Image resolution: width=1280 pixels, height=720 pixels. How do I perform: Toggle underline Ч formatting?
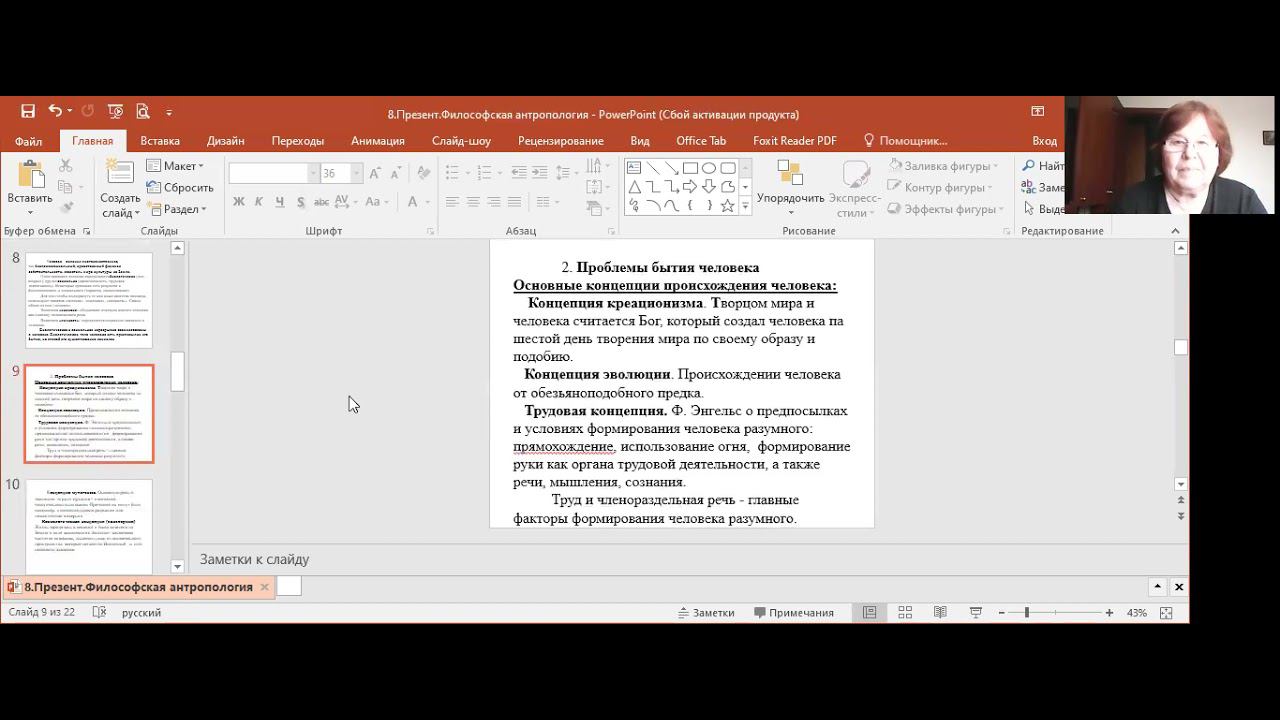(278, 201)
